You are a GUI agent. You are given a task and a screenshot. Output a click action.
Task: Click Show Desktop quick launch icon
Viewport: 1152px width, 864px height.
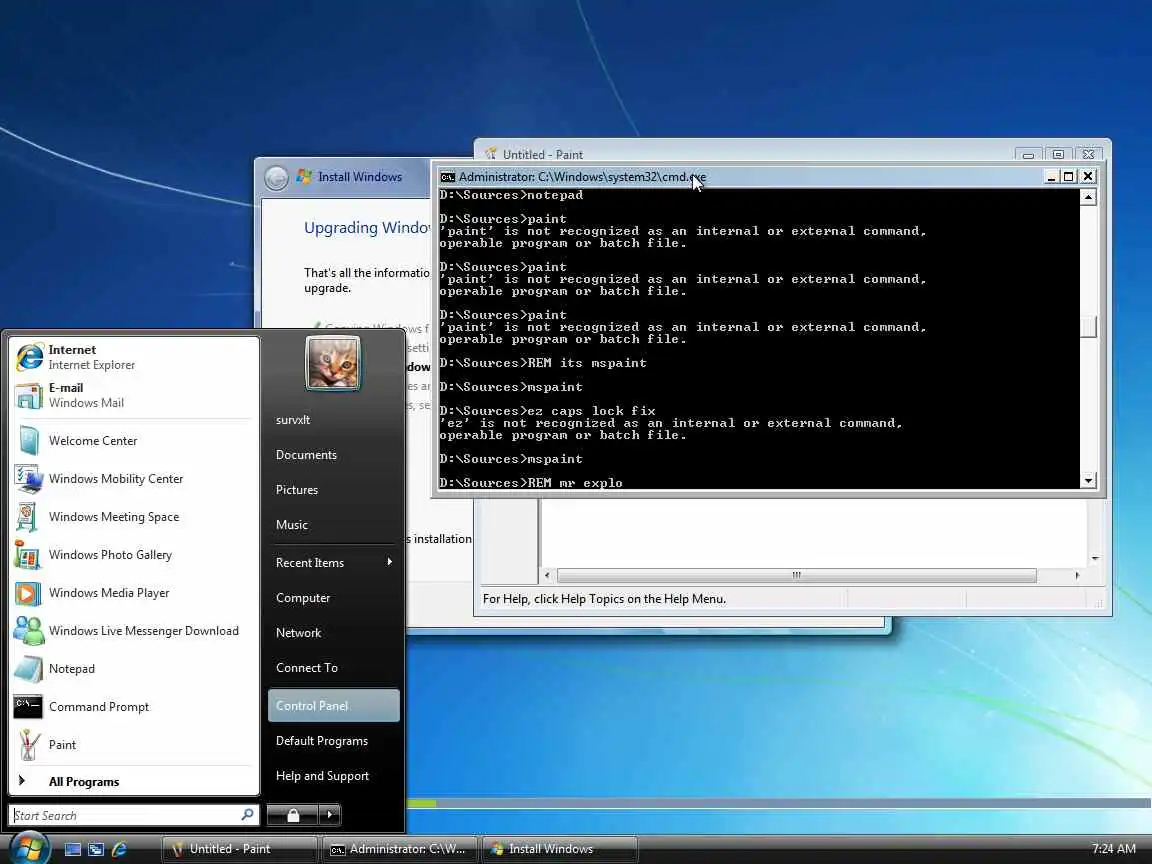[x=73, y=849]
